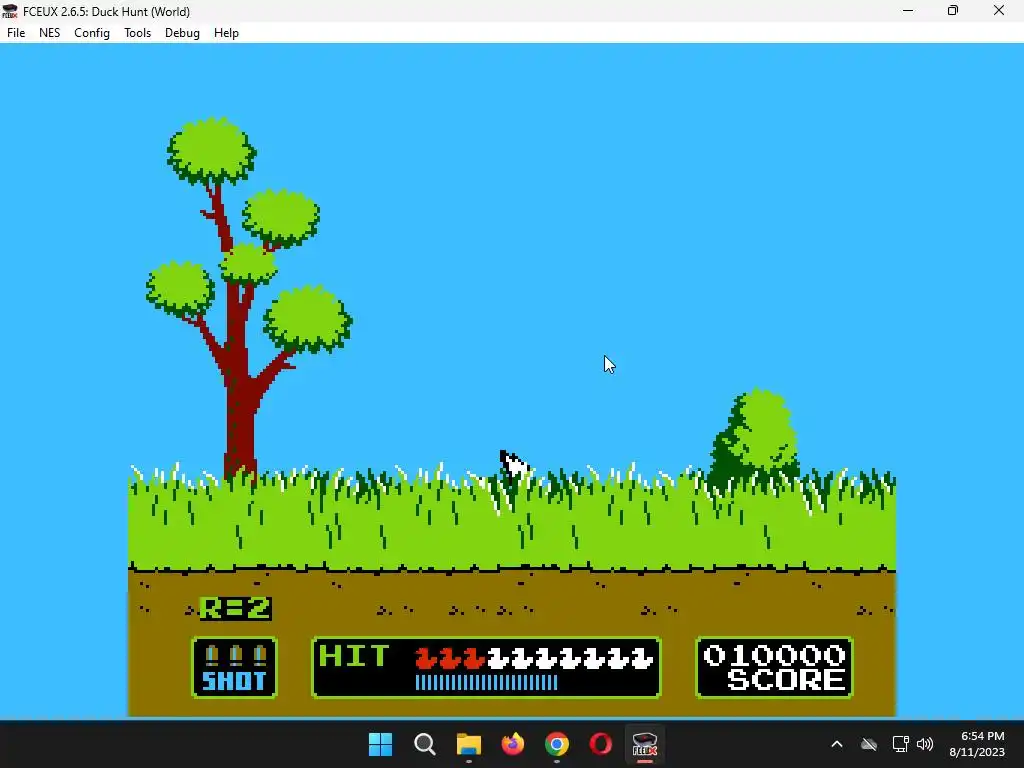
Task: Click the HIT label in game HUD
Action: pos(355,656)
